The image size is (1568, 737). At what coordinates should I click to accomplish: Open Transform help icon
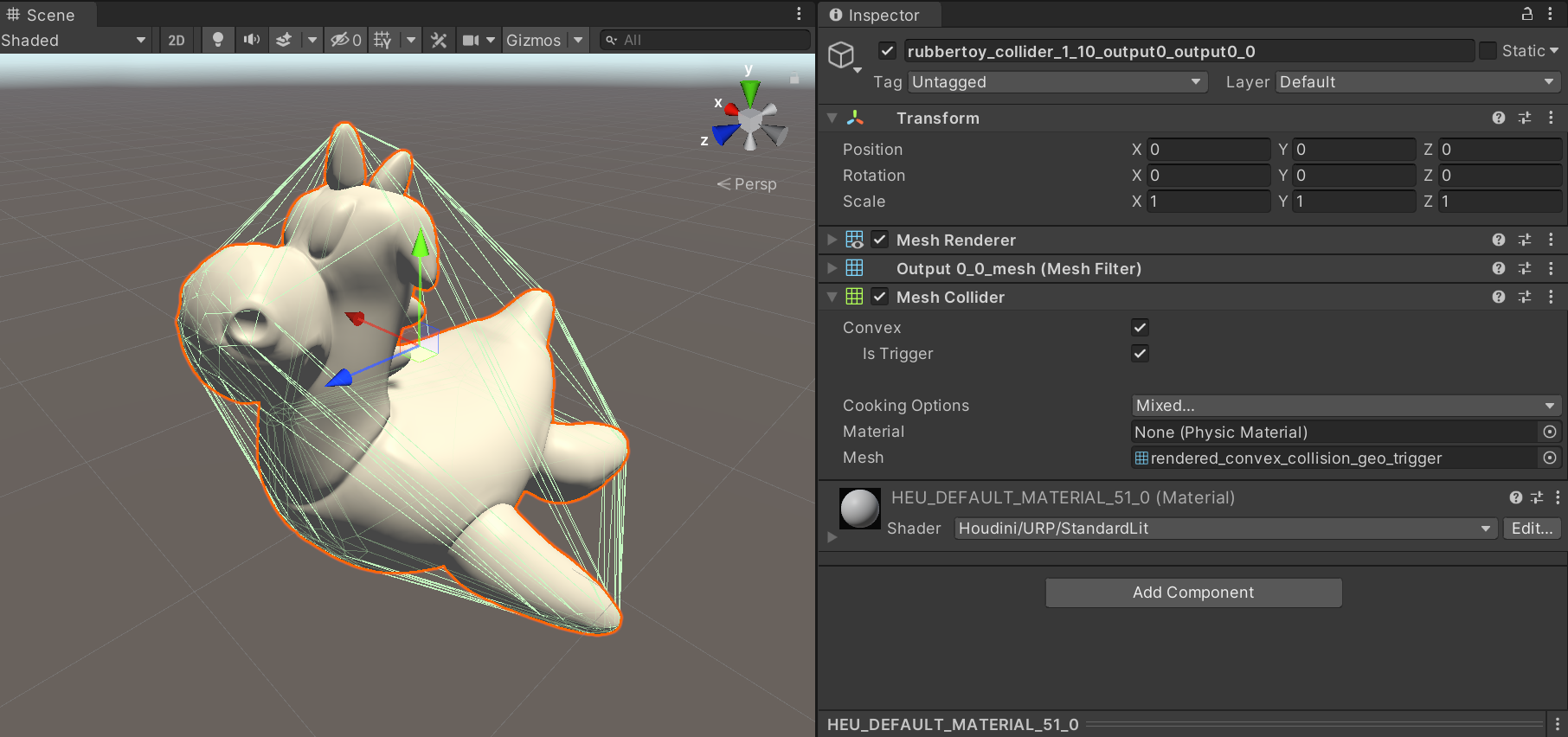coord(1499,118)
